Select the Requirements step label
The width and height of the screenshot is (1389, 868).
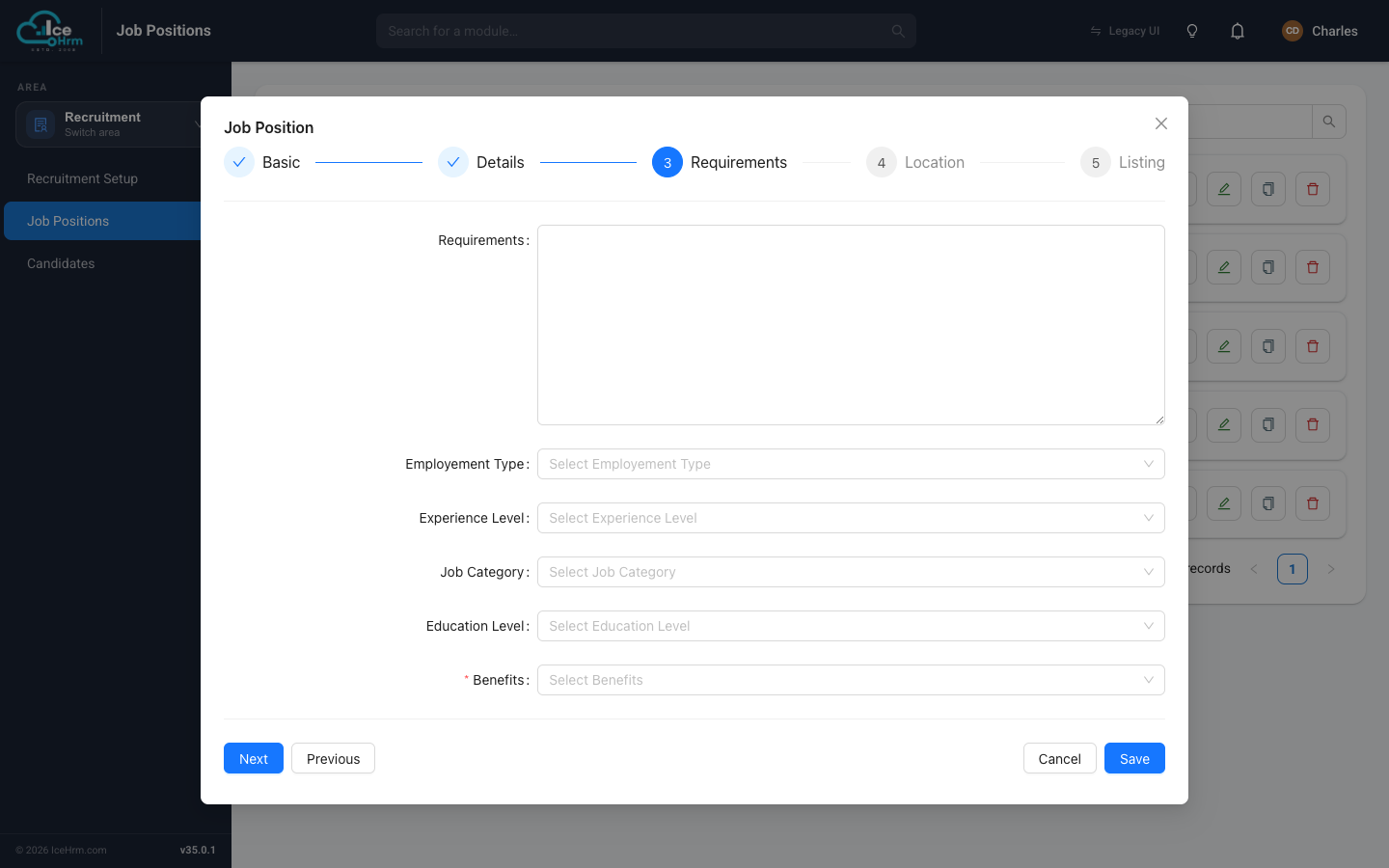[739, 162]
